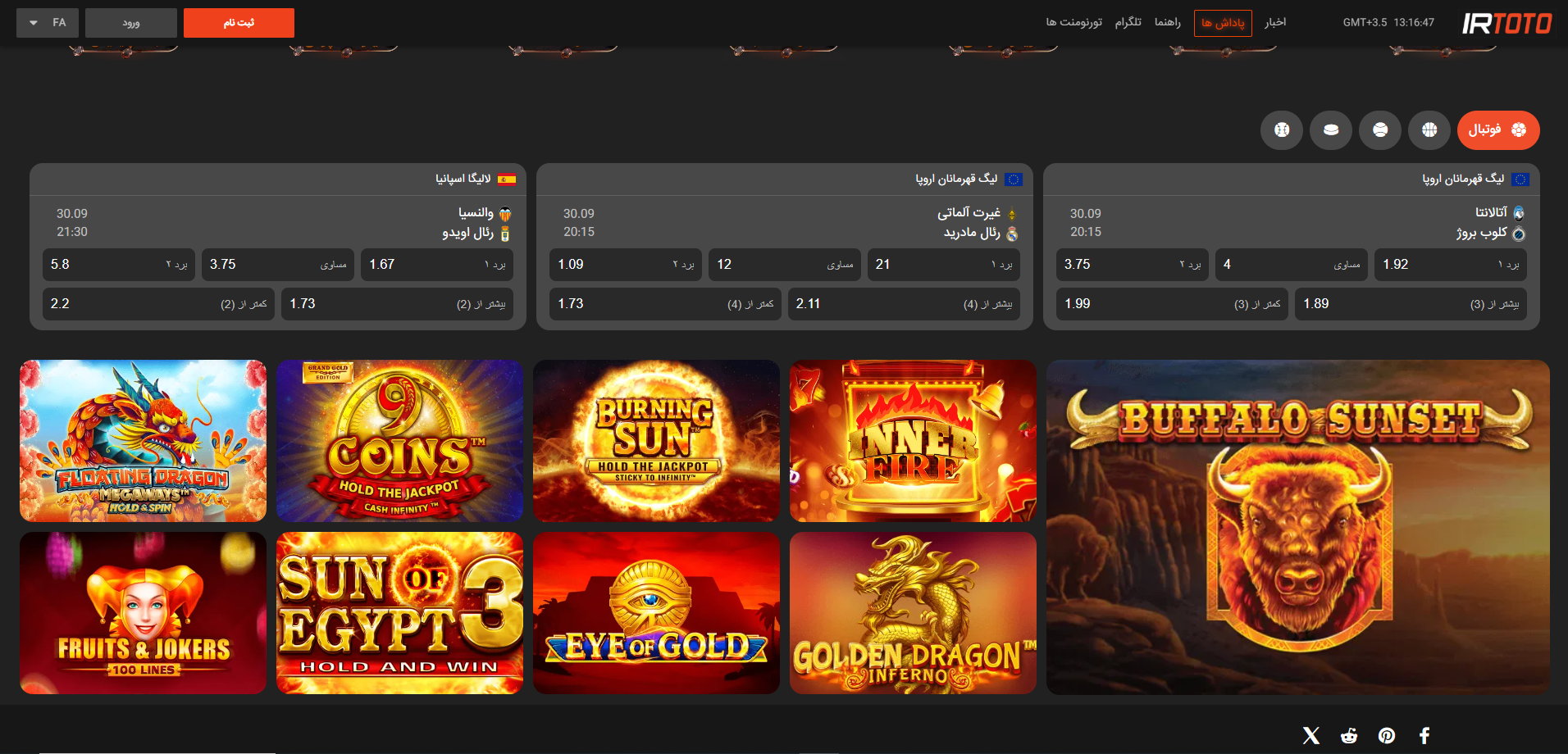Click the orange ثبت نام button
This screenshot has width=1568, height=754.
tap(239, 23)
